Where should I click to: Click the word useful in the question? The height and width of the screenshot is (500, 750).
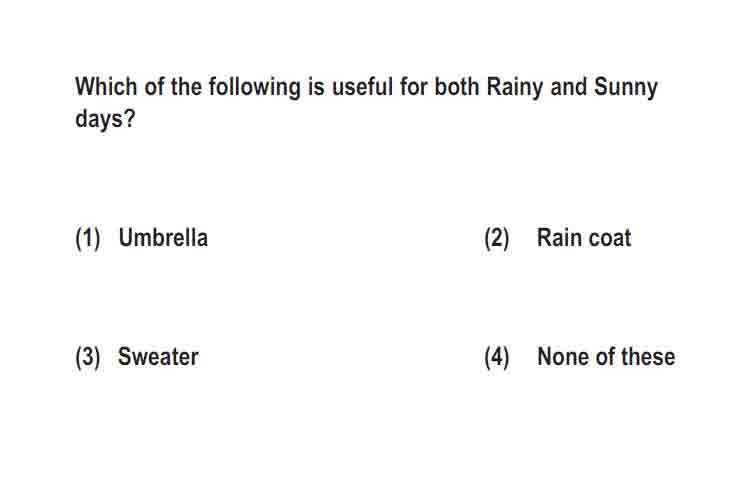coord(363,87)
